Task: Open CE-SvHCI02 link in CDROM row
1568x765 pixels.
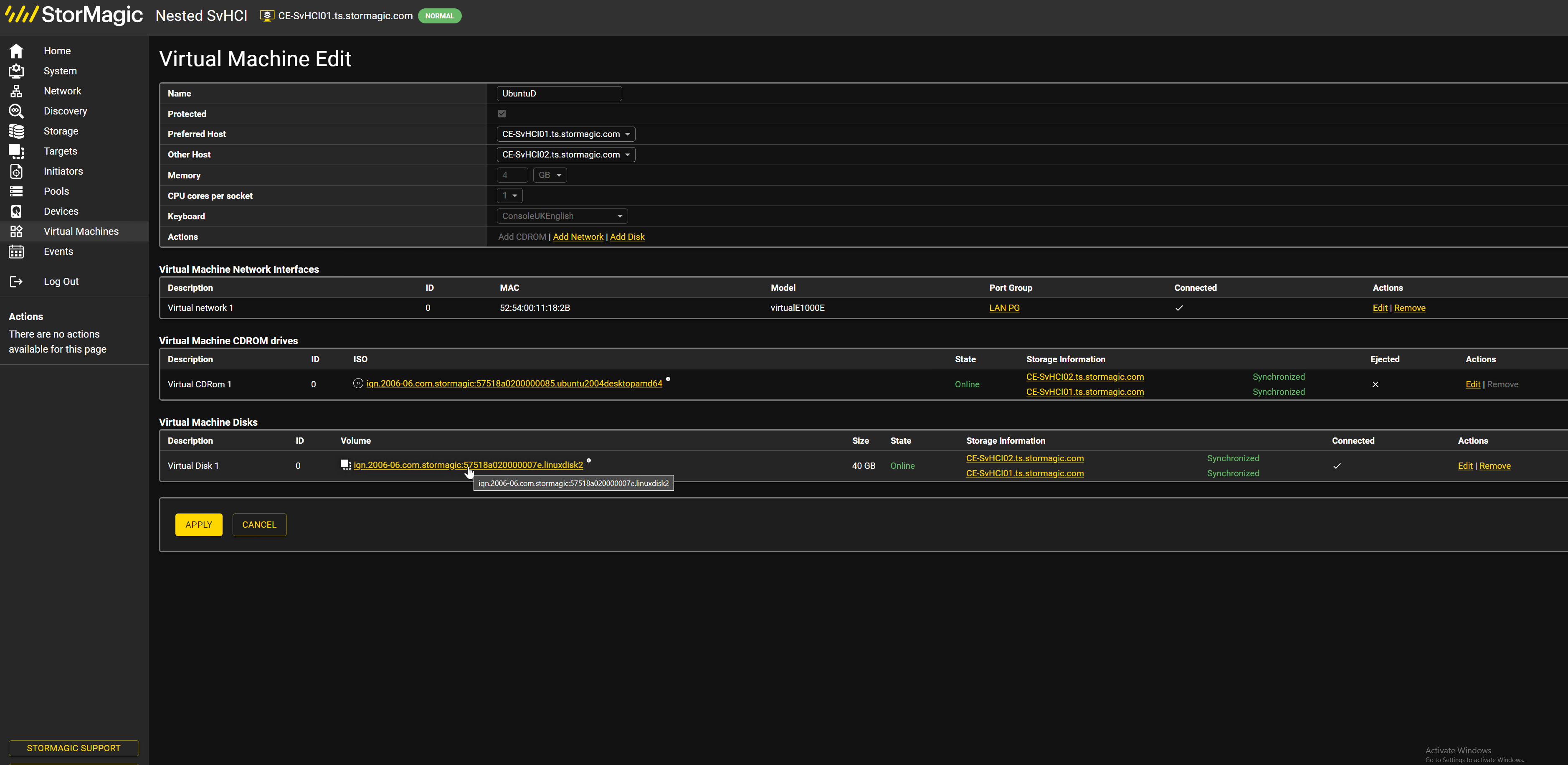Action: tap(1085, 377)
